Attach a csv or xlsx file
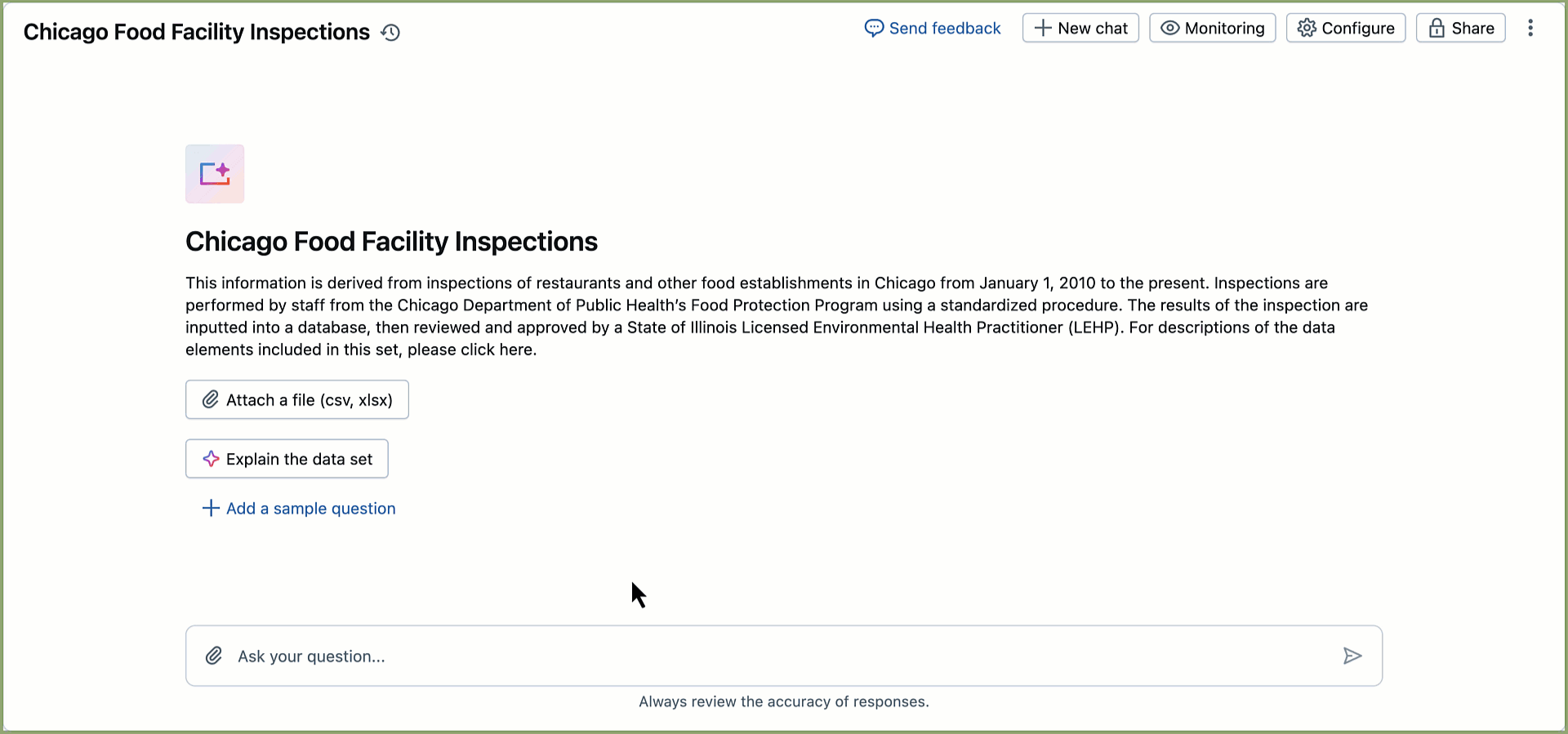 tap(297, 400)
